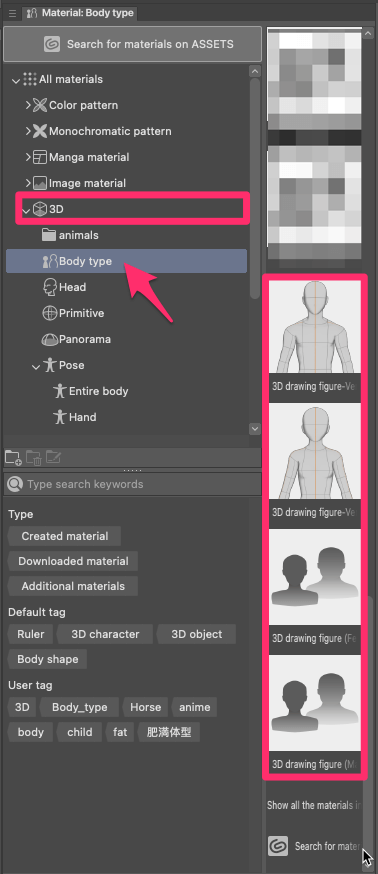This screenshot has height=874, width=378.
Task: Select the Body type tree label
Action: pos(85,261)
